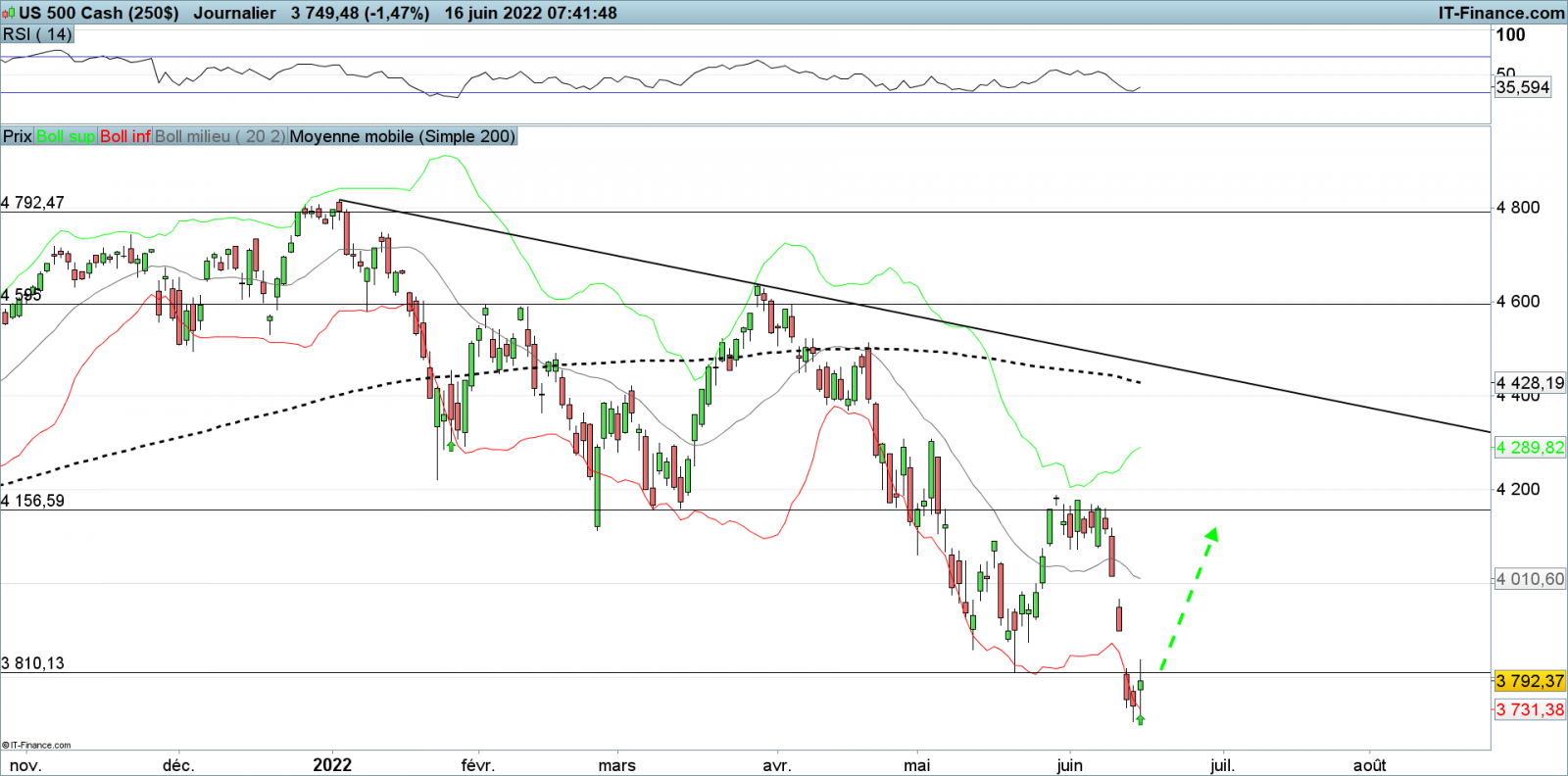This screenshot has width=1568, height=776.
Task: Click the US 500 Cash (250$) instrument title
Action: tap(98, 13)
